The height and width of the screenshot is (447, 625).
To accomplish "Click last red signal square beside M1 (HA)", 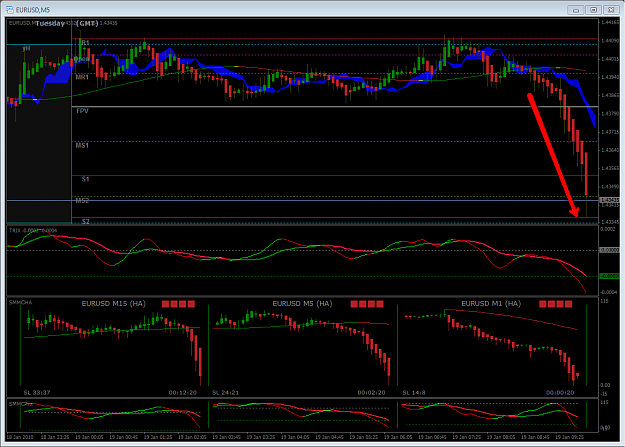I will click(x=568, y=304).
